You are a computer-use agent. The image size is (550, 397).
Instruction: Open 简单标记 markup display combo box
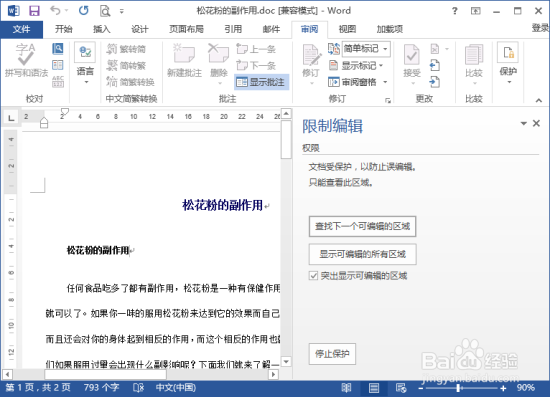(x=366, y=49)
